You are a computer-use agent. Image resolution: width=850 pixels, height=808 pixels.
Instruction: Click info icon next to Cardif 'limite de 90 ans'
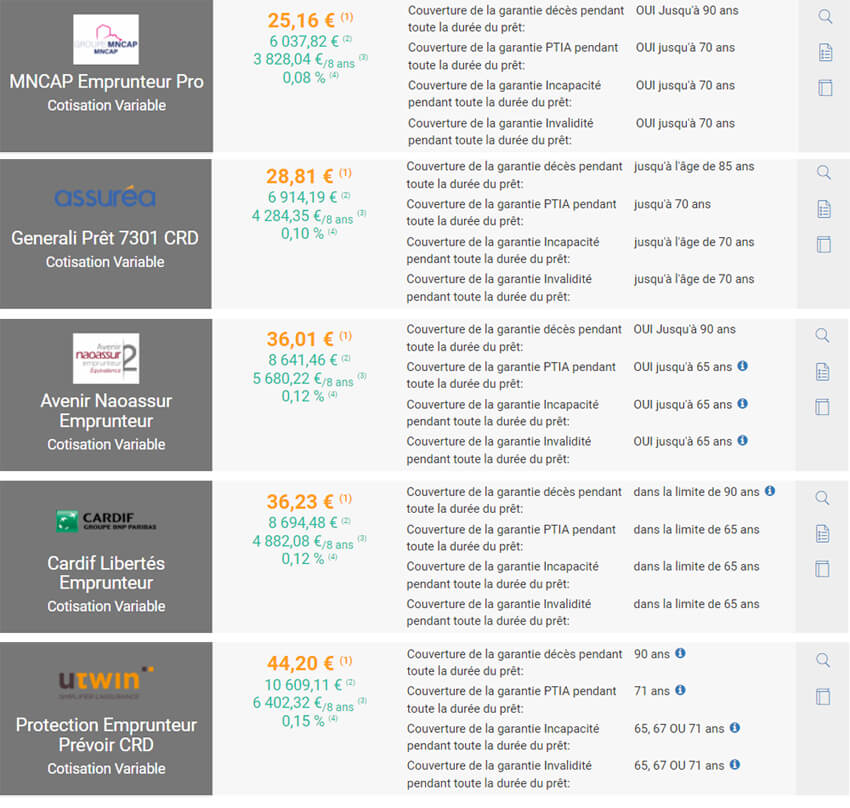(x=770, y=492)
